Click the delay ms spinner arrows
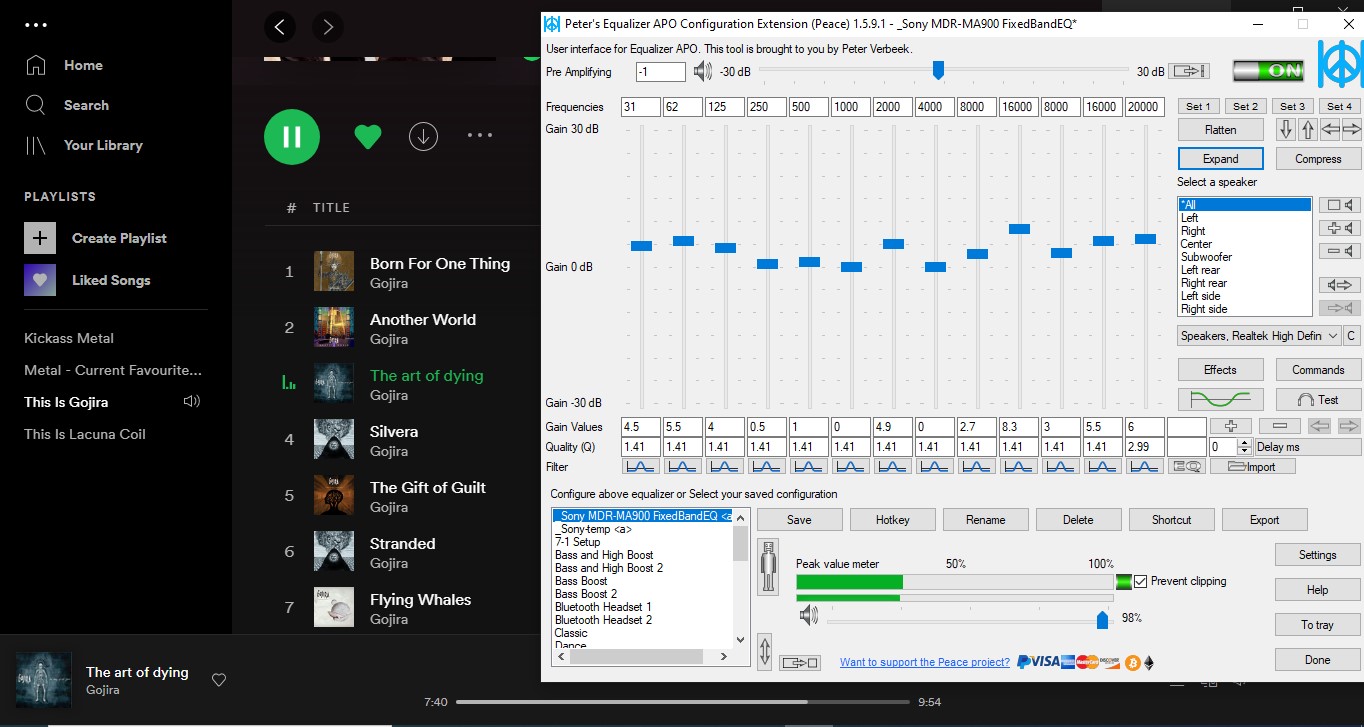 pyautogui.click(x=1245, y=447)
